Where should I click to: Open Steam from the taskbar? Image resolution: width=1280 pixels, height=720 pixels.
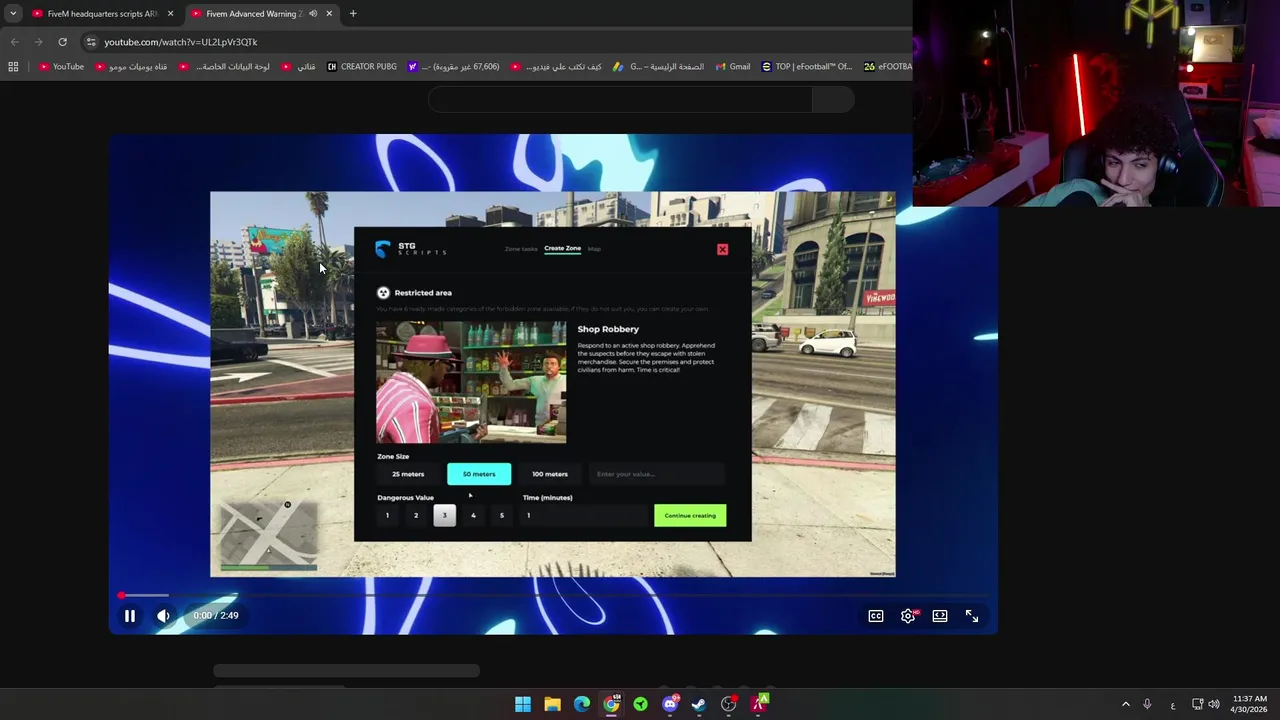pos(699,704)
